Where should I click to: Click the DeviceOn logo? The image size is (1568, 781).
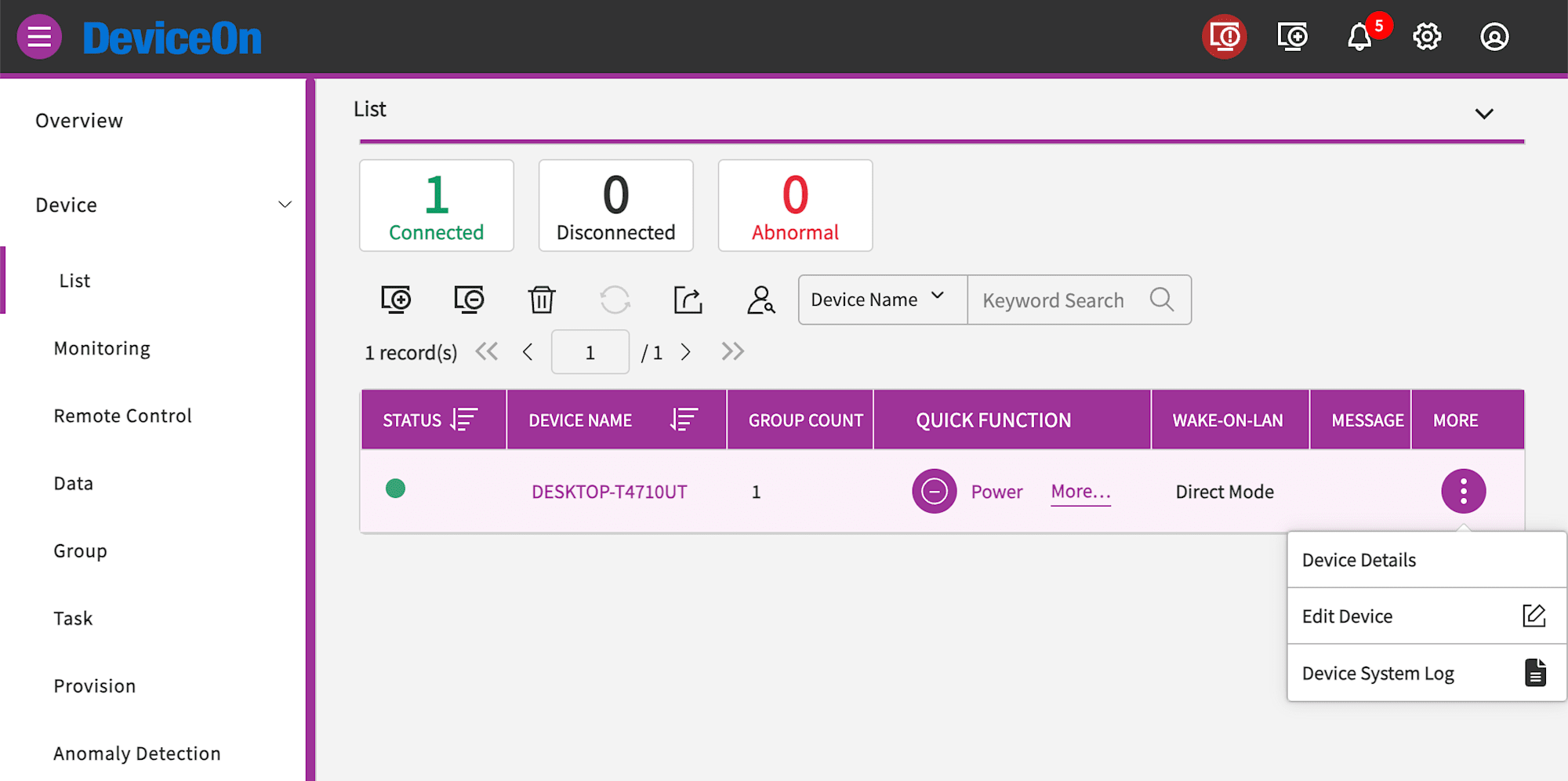tap(172, 38)
